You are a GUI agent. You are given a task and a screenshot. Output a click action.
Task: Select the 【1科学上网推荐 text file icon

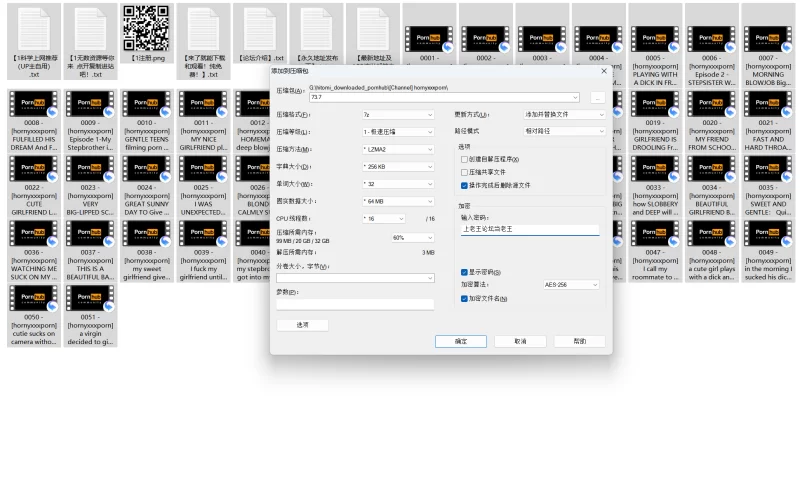click(34, 28)
